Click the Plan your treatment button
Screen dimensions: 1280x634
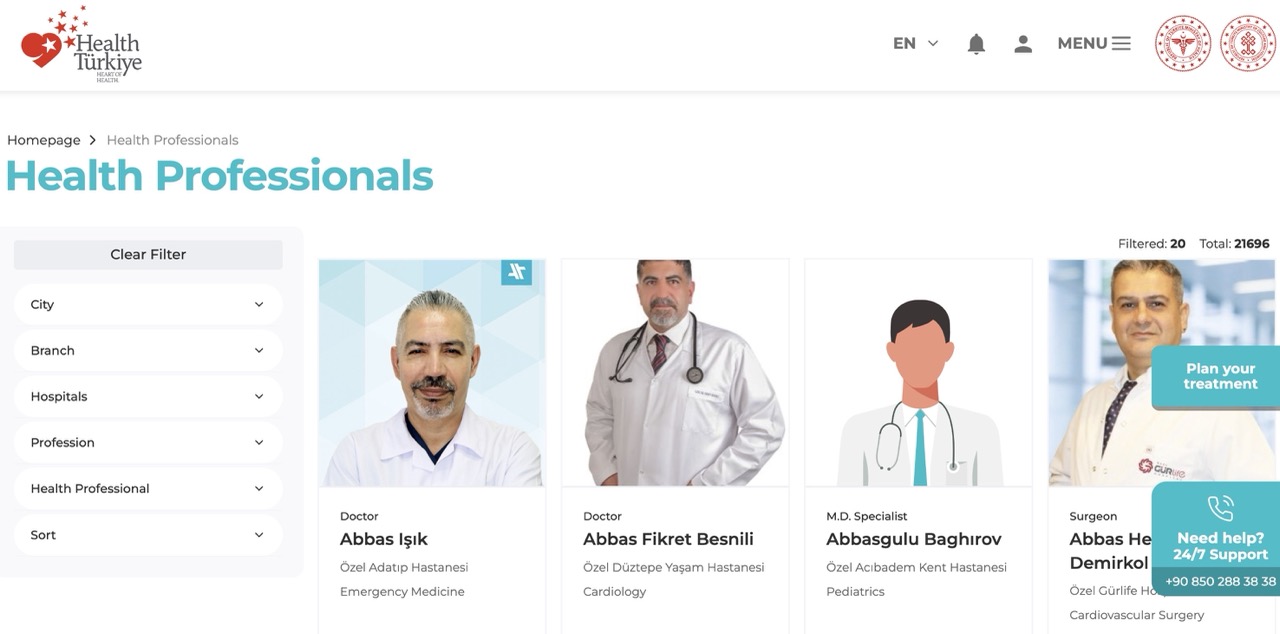(x=1217, y=377)
